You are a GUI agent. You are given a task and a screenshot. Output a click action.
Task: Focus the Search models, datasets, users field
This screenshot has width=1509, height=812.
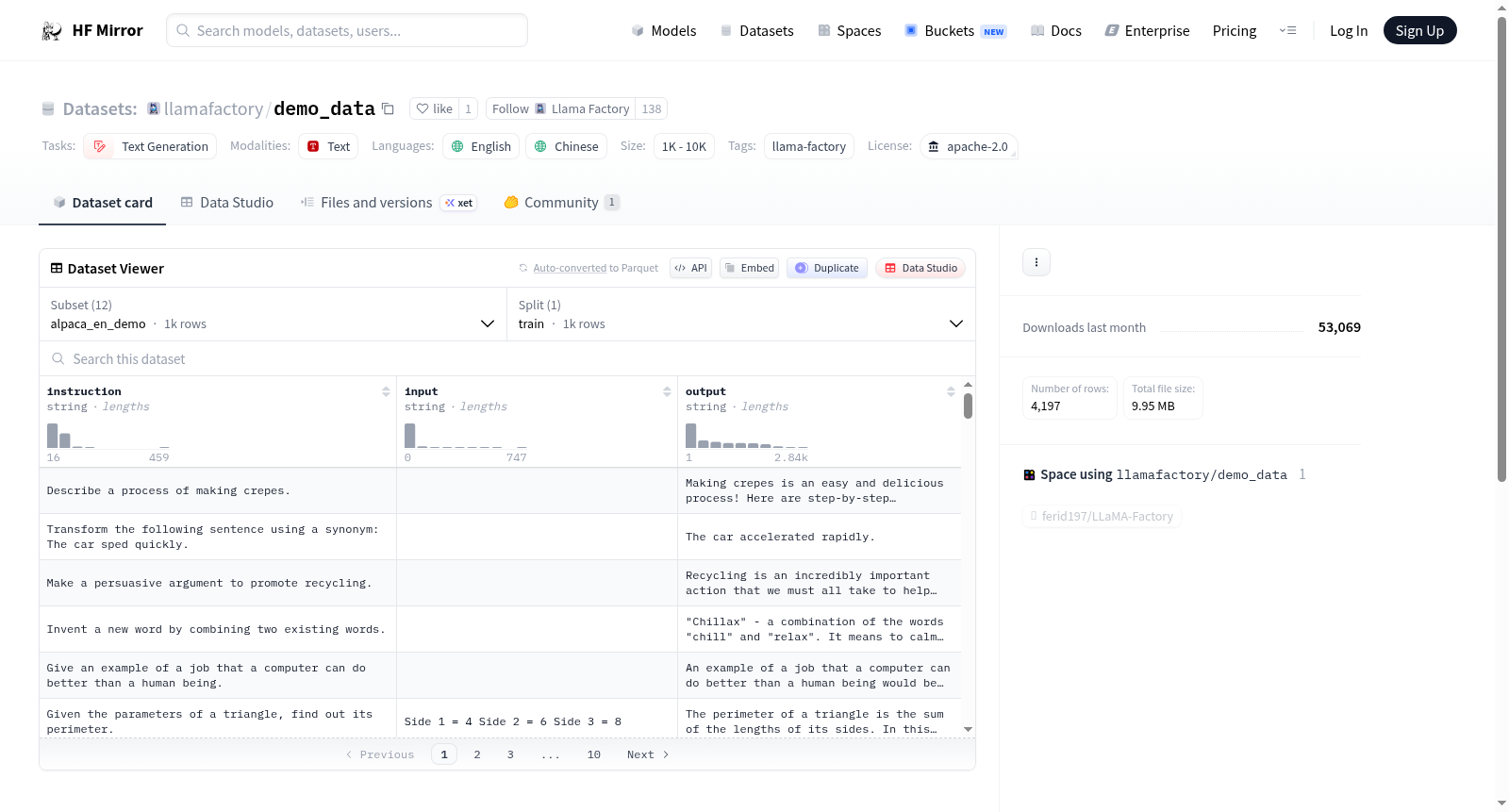coord(347,30)
